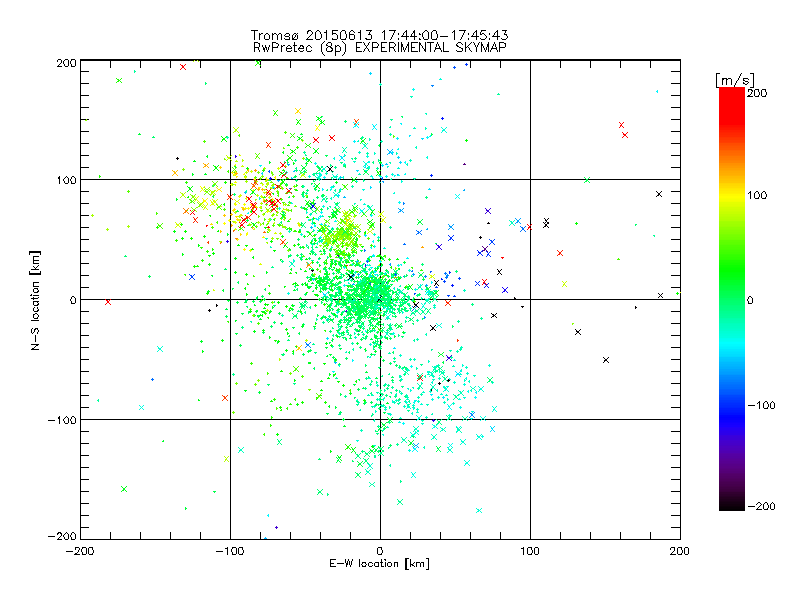
Task: Click the subtitle 'RwPretec (8p) EXPERIMENTAL SKYMAP'
Action: pyautogui.click(x=380, y=47)
